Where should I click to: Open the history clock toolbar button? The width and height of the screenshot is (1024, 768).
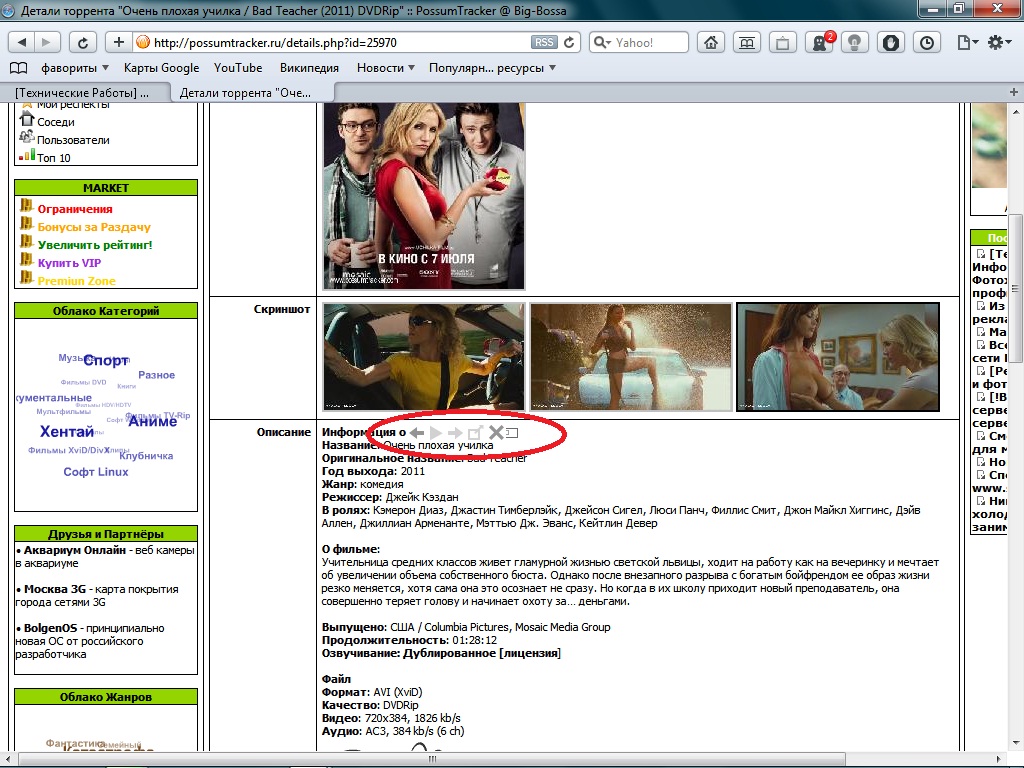click(927, 42)
